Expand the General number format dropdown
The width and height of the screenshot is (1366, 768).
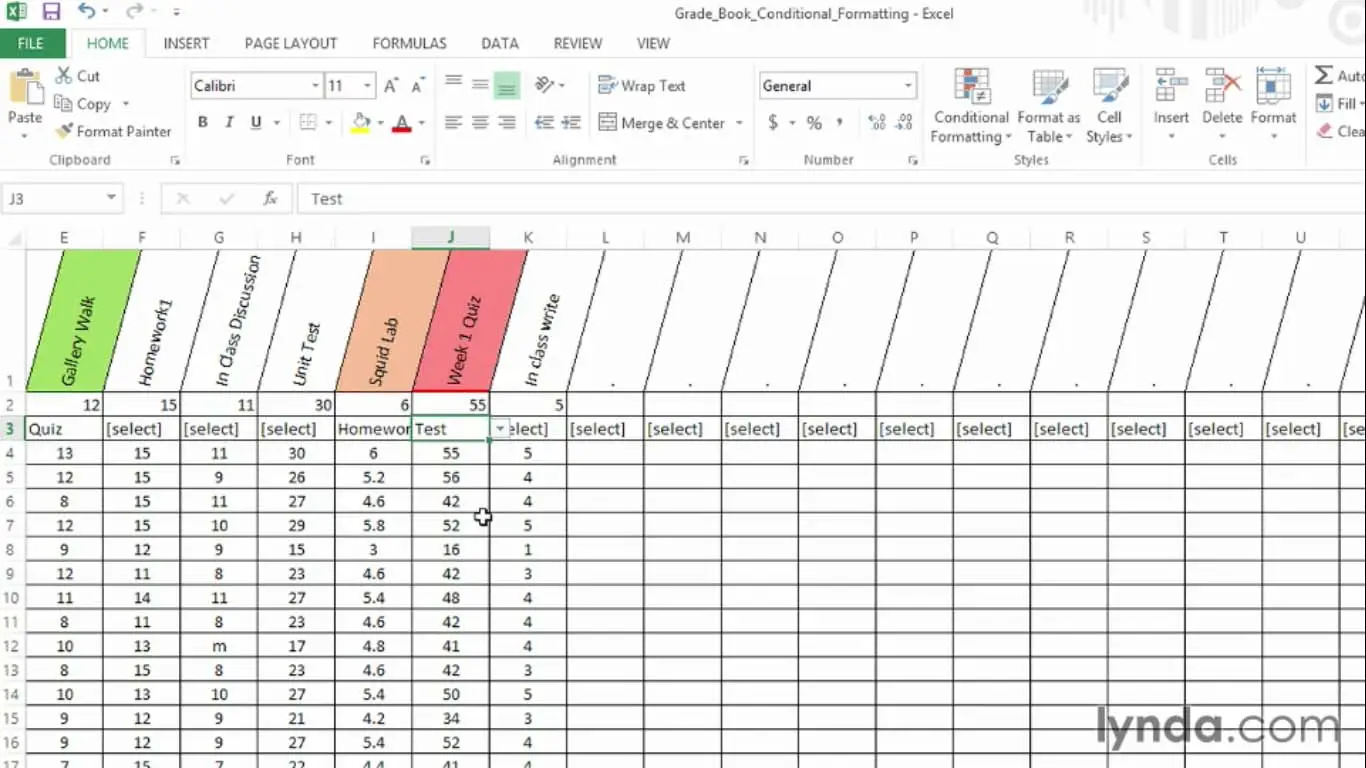tap(908, 86)
